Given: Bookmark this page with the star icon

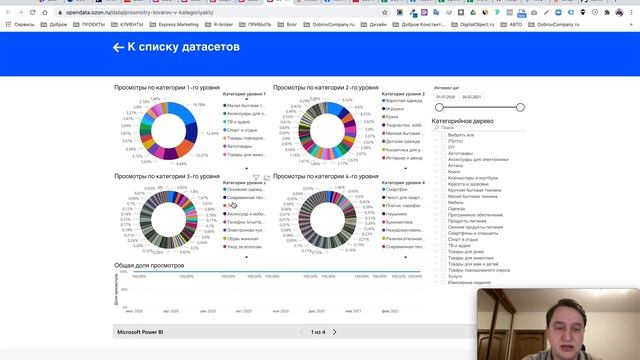Looking at the screenshot, I should (x=384, y=13).
